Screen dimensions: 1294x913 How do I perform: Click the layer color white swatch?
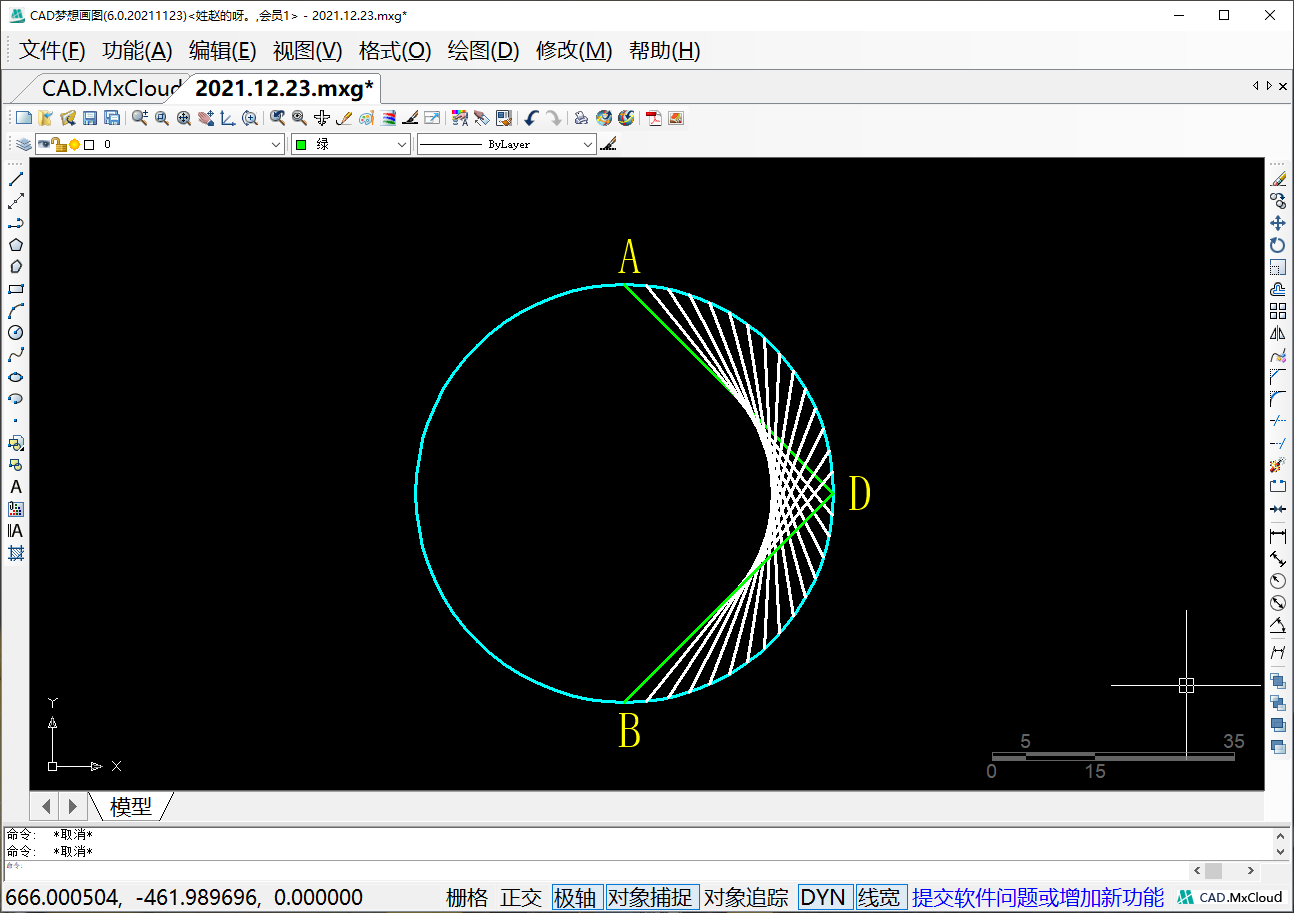pos(89,145)
